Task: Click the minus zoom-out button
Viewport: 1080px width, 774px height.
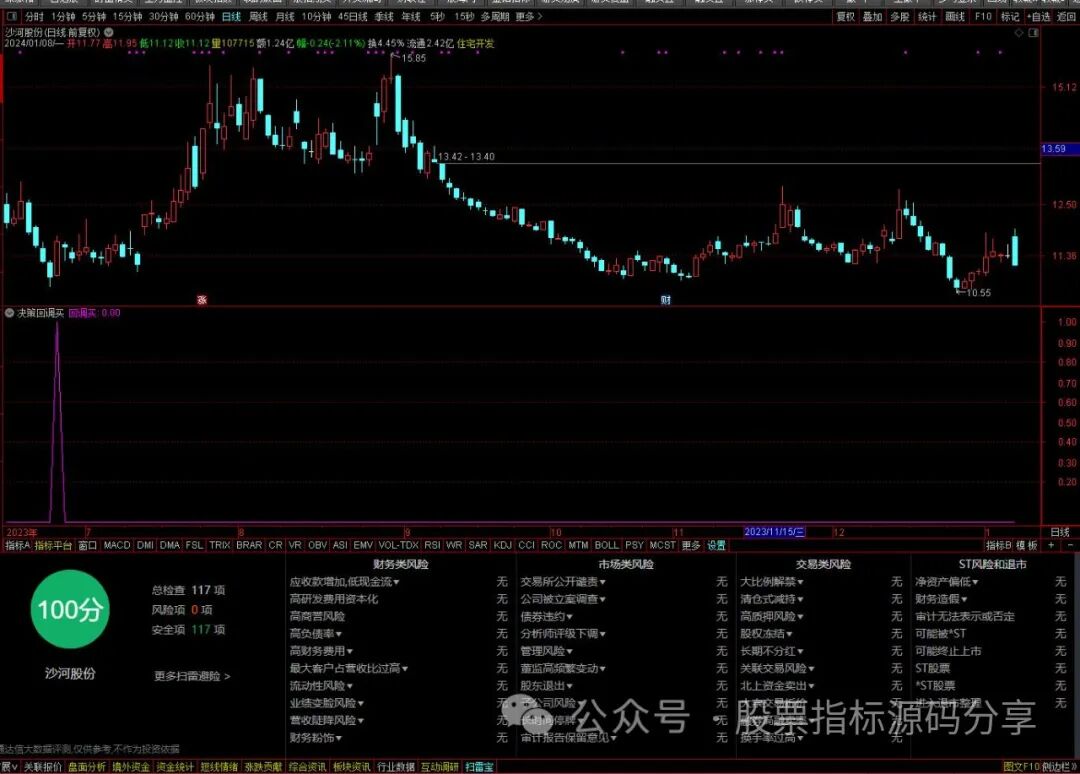Action: (x=1070, y=545)
